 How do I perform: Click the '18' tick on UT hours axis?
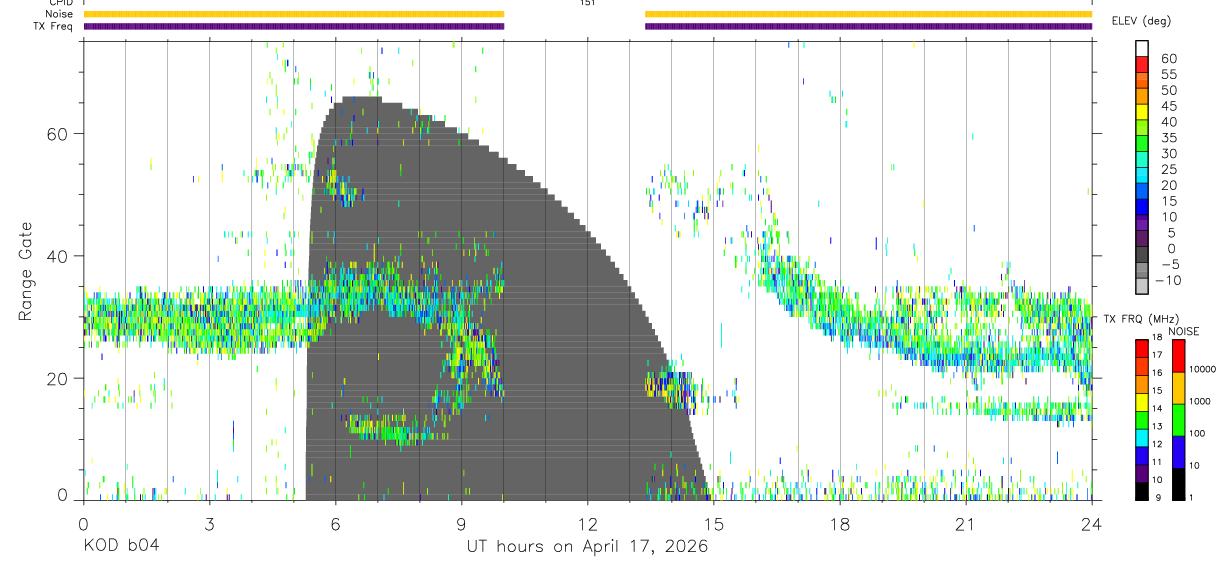840,523
